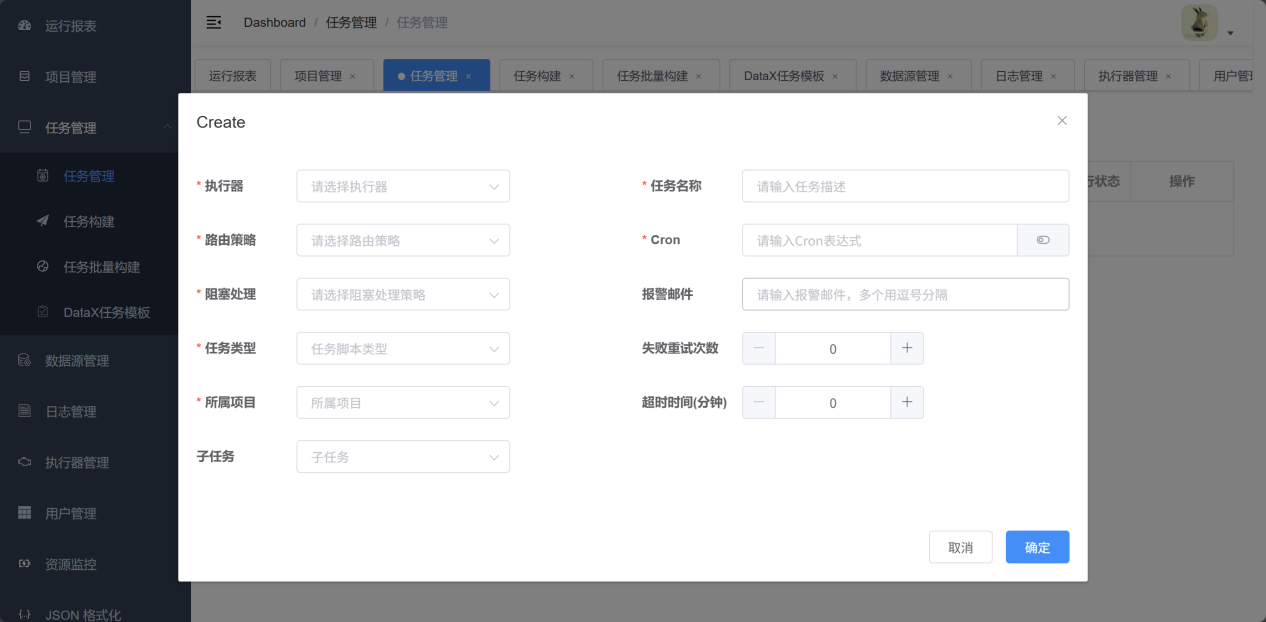This screenshot has width=1266, height=622.
Task: Click the 运行报表 dashboard icon in sidebar
Action: 25,26
